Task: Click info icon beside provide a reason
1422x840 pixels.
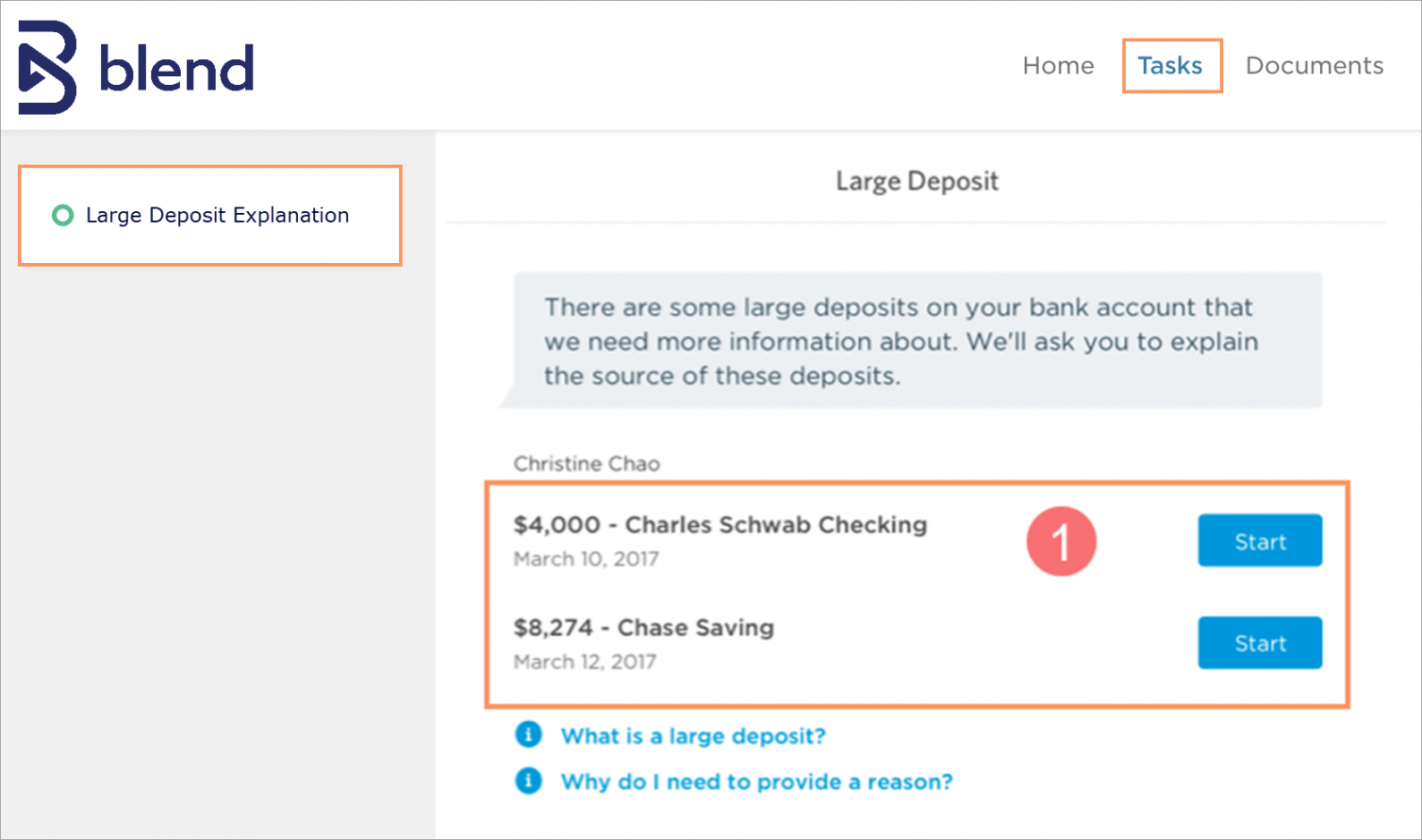Action: pyautogui.click(x=528, y=781)
